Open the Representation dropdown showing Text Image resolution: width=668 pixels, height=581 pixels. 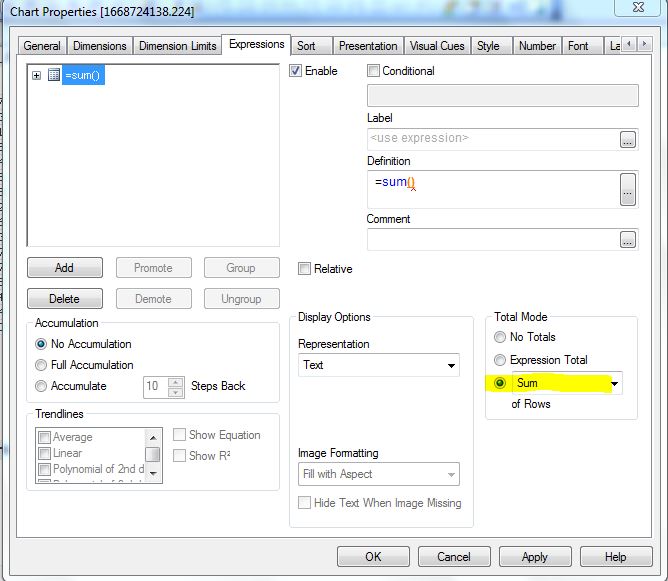click(379, 365)
